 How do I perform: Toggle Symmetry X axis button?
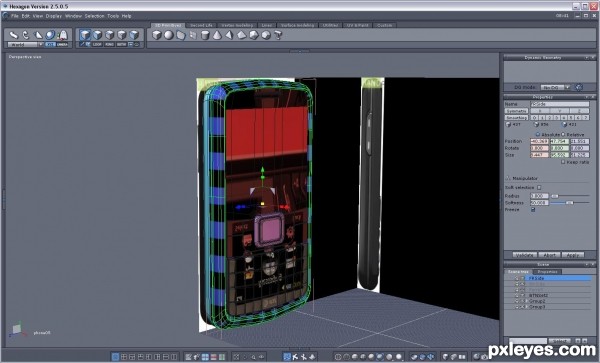pyautogui.click(x=540, y=111)
